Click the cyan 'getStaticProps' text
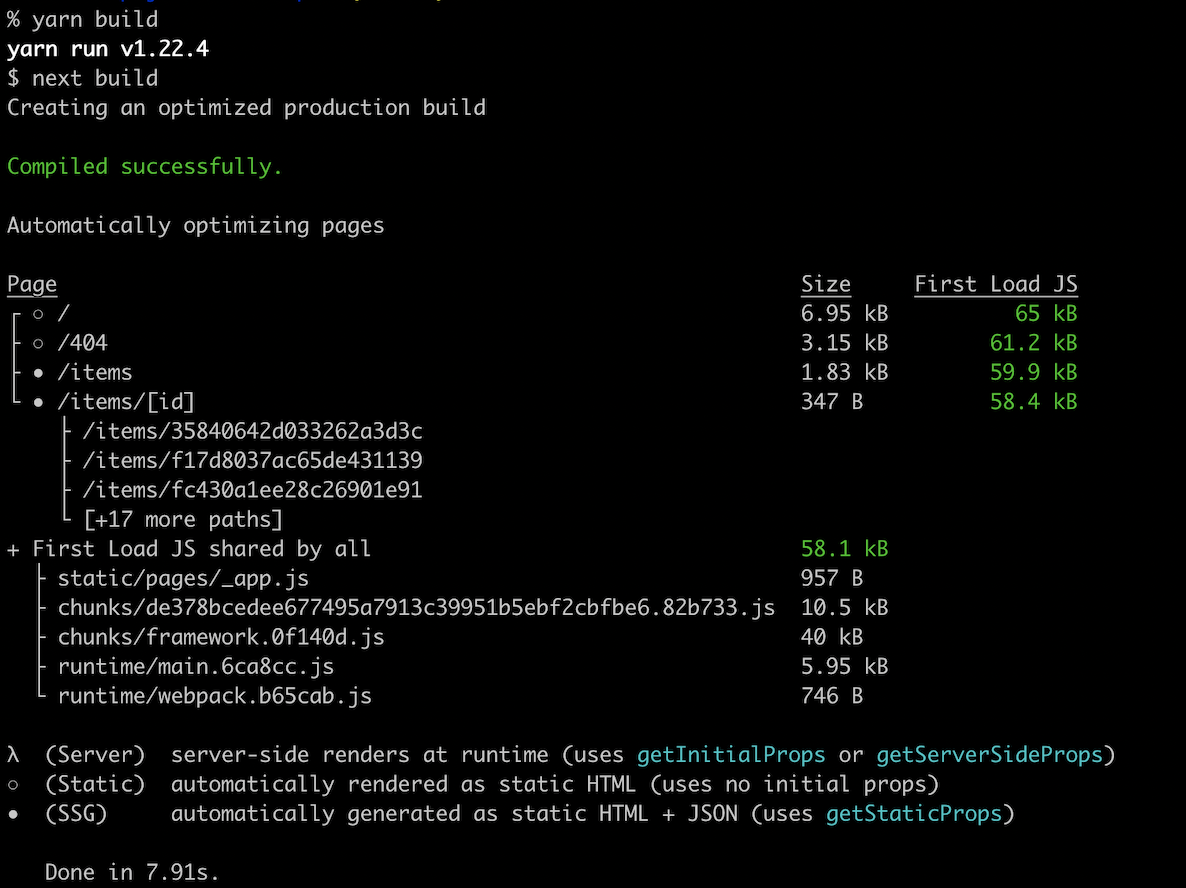Viewport: 1186px width, 888px height. (914, 815)
